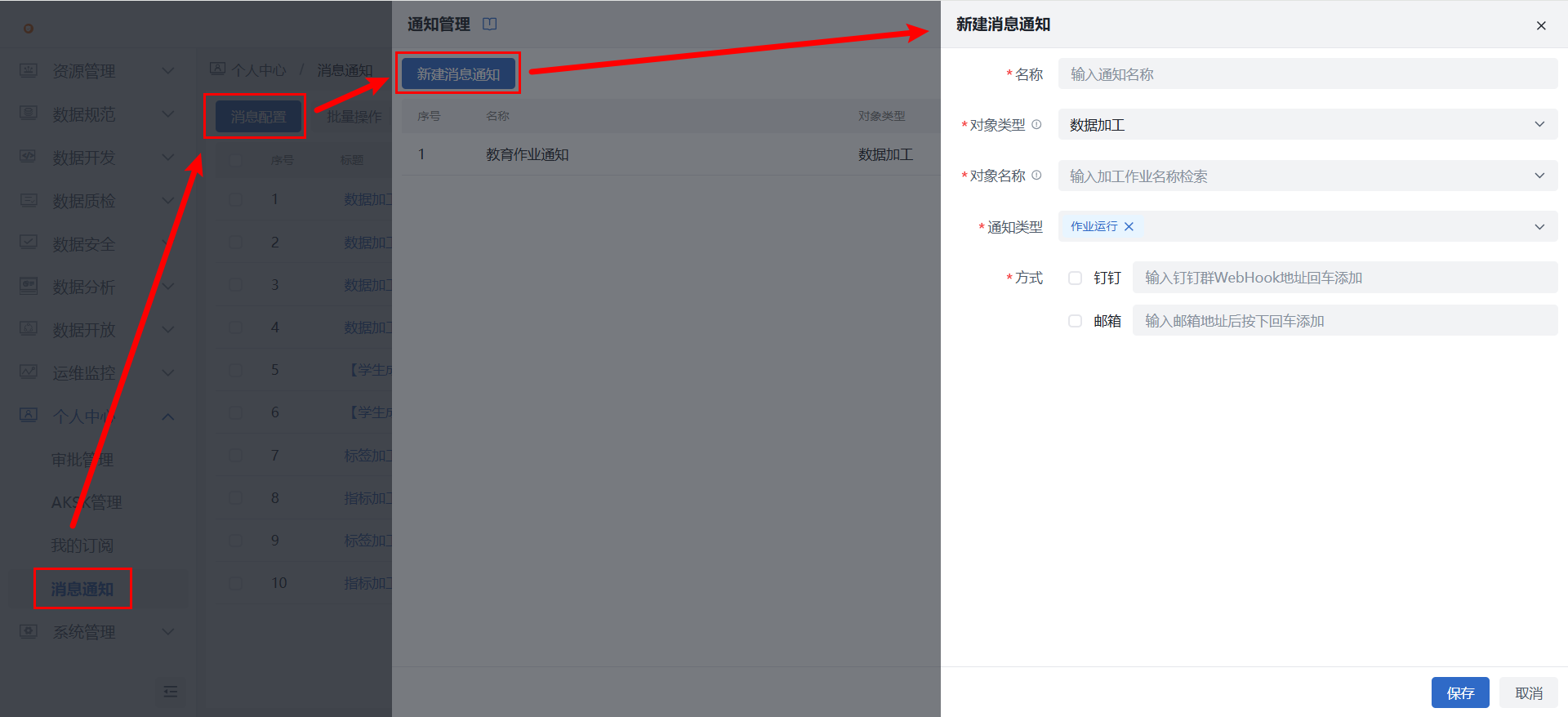The width and height of the screenshot is (1568, 717).
Task: Expand the 资源管理 menu chevron
Action: pyautogui.click(x=167, y=71)
